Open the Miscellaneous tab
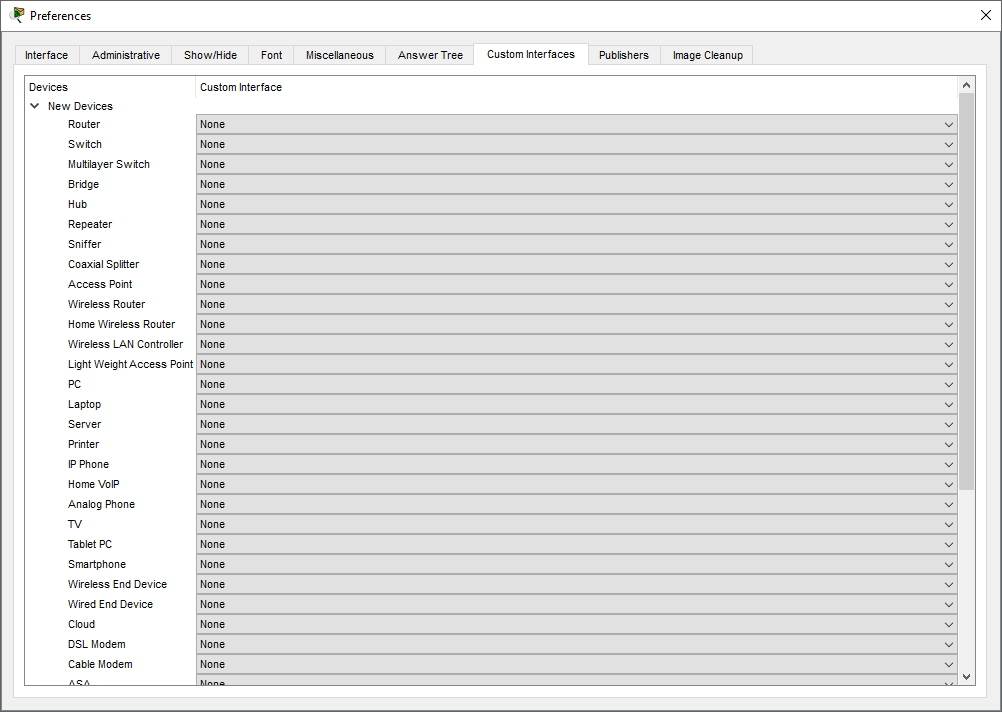The width and height of the screenshot is (1002, 712). coord(339,56)
